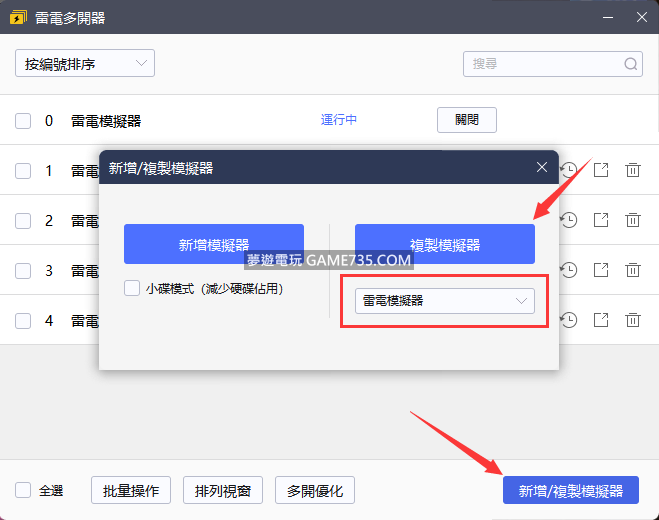This screenshot has height=520, width=659.
Task: Open backup/restore icon for emulator row 1
Action: click(x=569, y=170)
